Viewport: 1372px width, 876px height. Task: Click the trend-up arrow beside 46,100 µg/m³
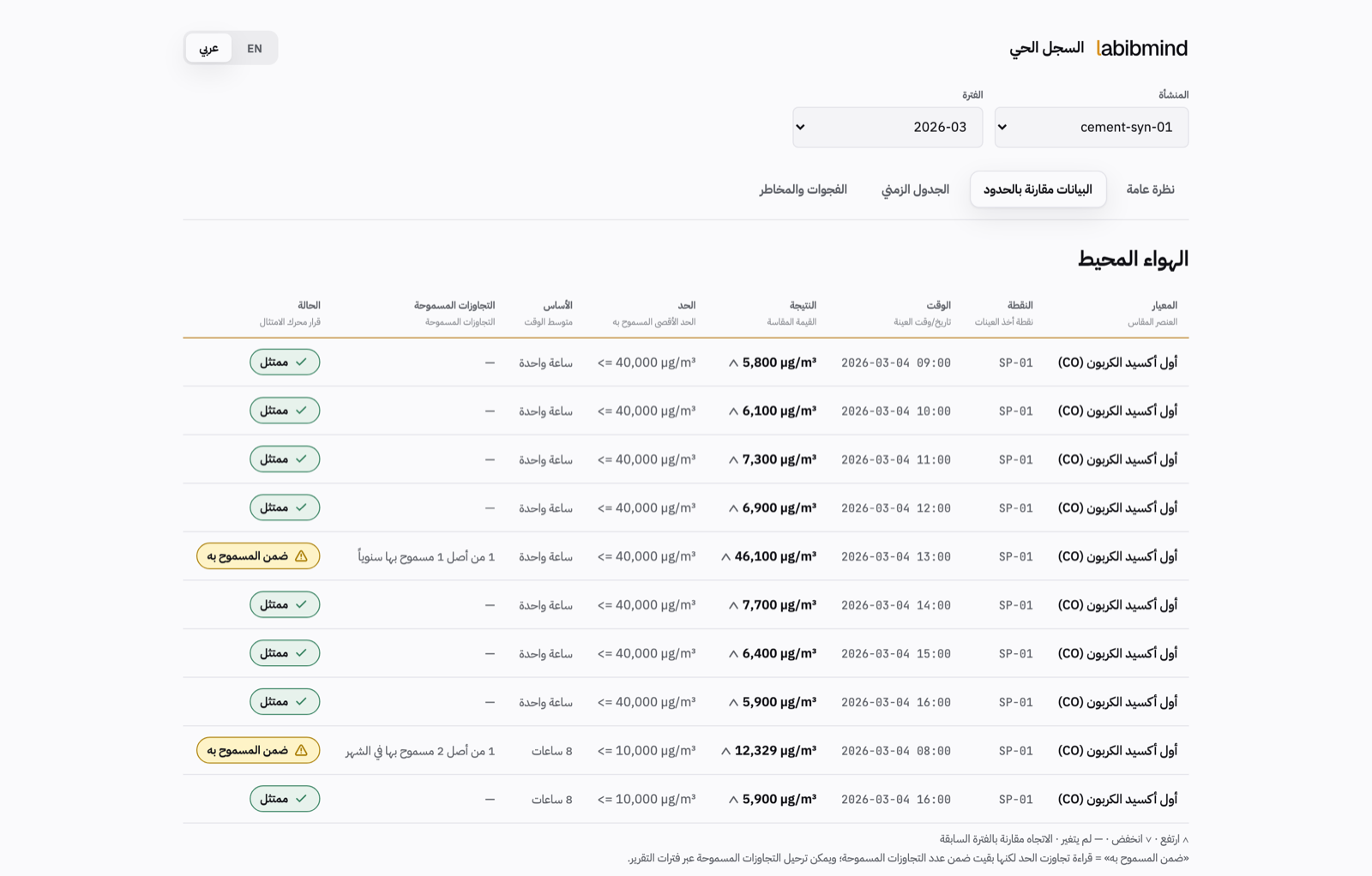click(725, 556)
